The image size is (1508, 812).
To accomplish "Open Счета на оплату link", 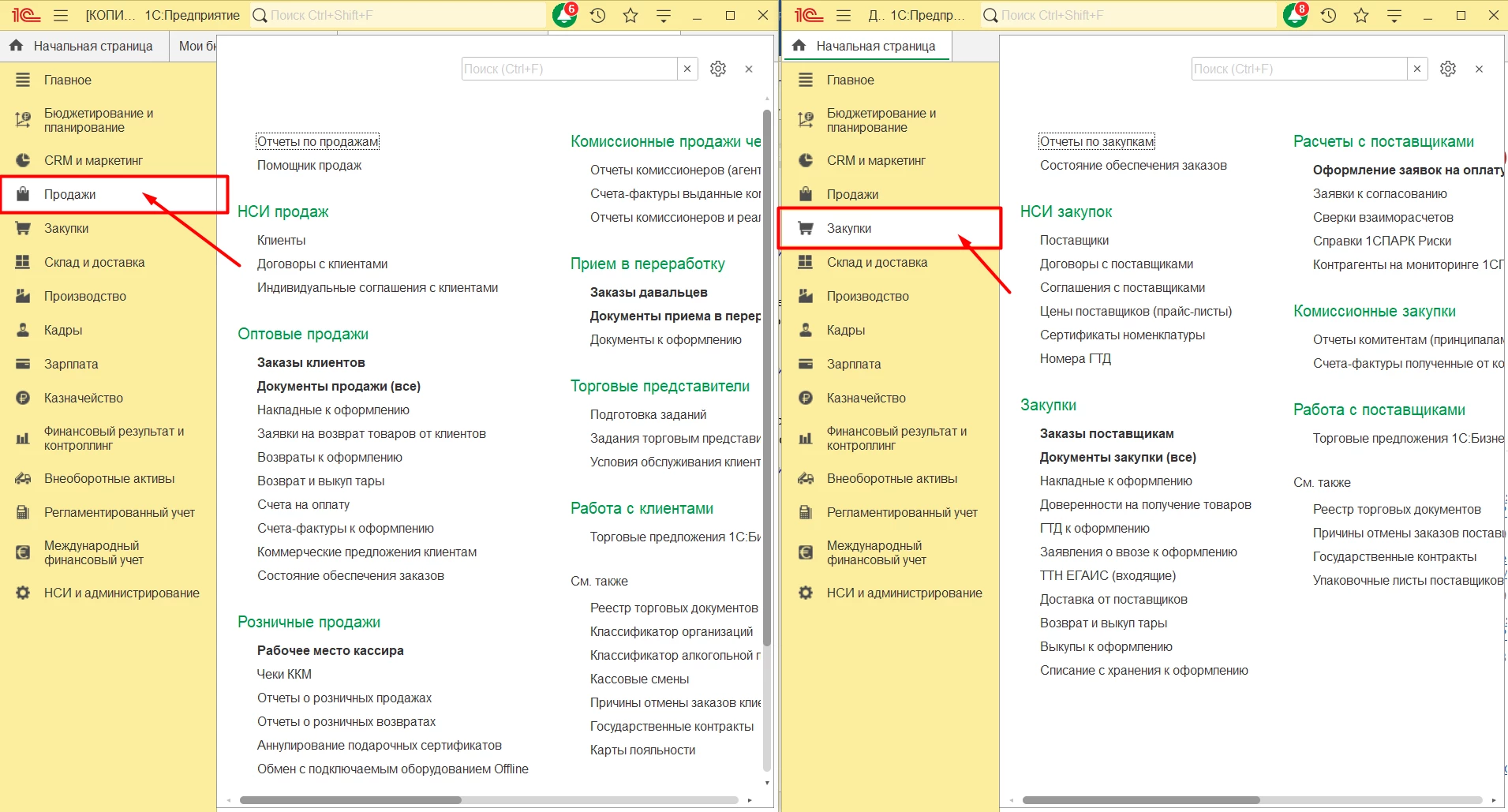I will [x=303, y=504].
